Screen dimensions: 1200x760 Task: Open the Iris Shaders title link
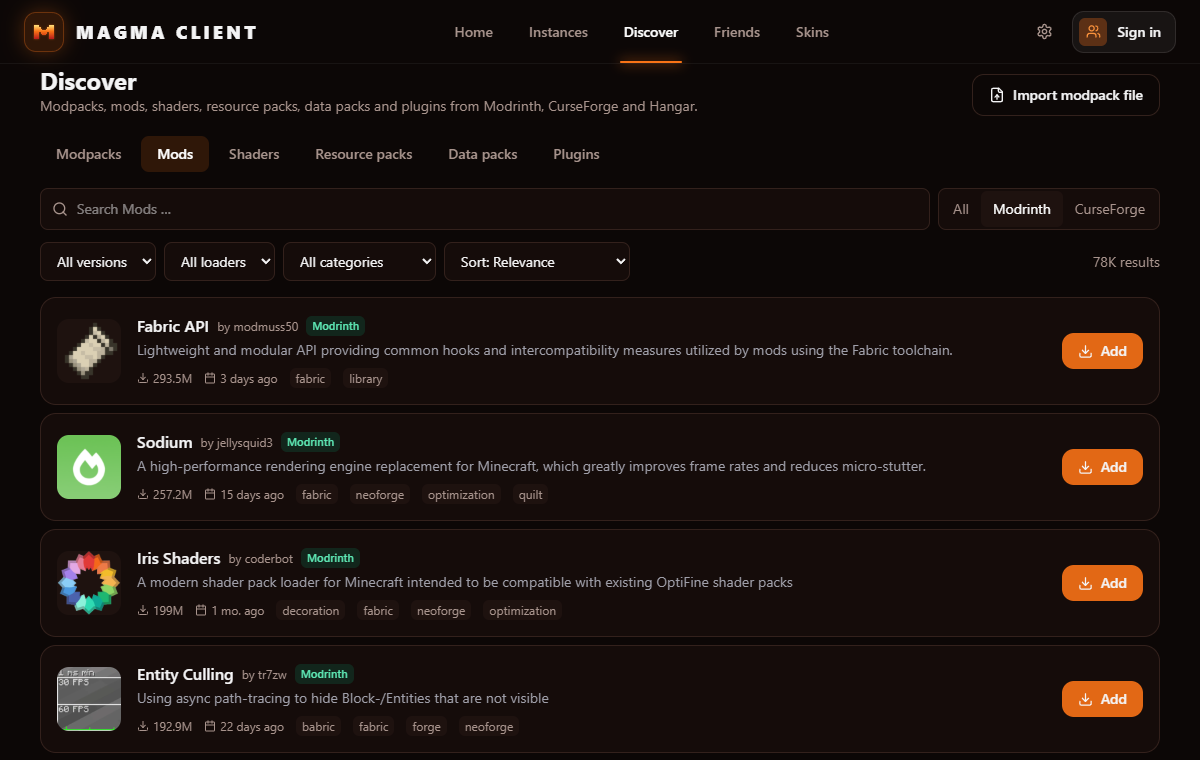(x=178, y=558)
